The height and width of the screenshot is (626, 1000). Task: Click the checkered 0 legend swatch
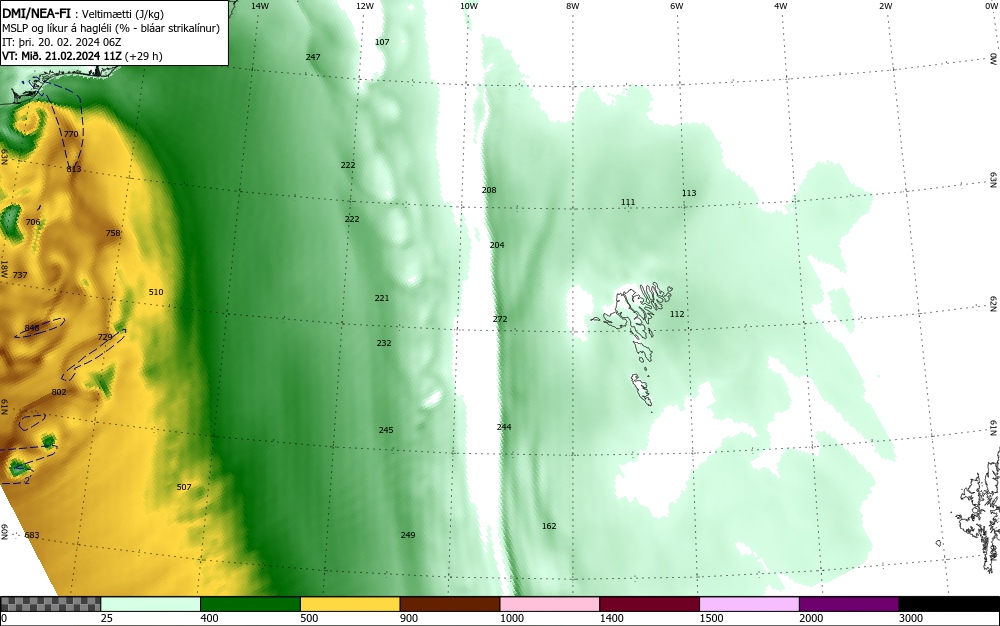tap(50, 604)
